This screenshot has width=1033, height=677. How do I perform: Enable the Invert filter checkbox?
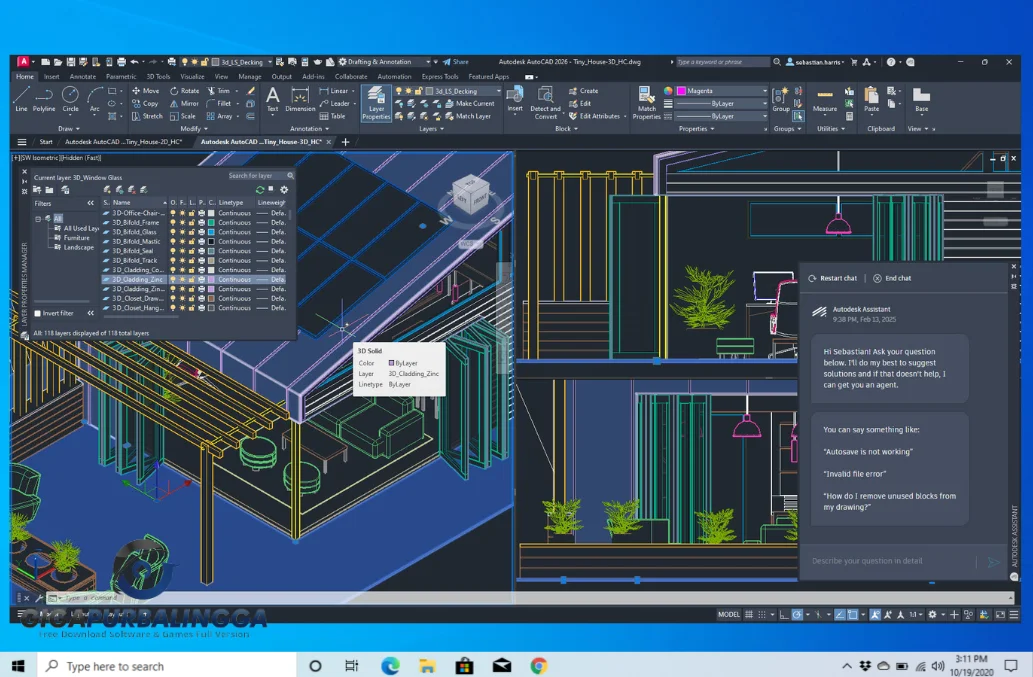click(x=38, y=313)
